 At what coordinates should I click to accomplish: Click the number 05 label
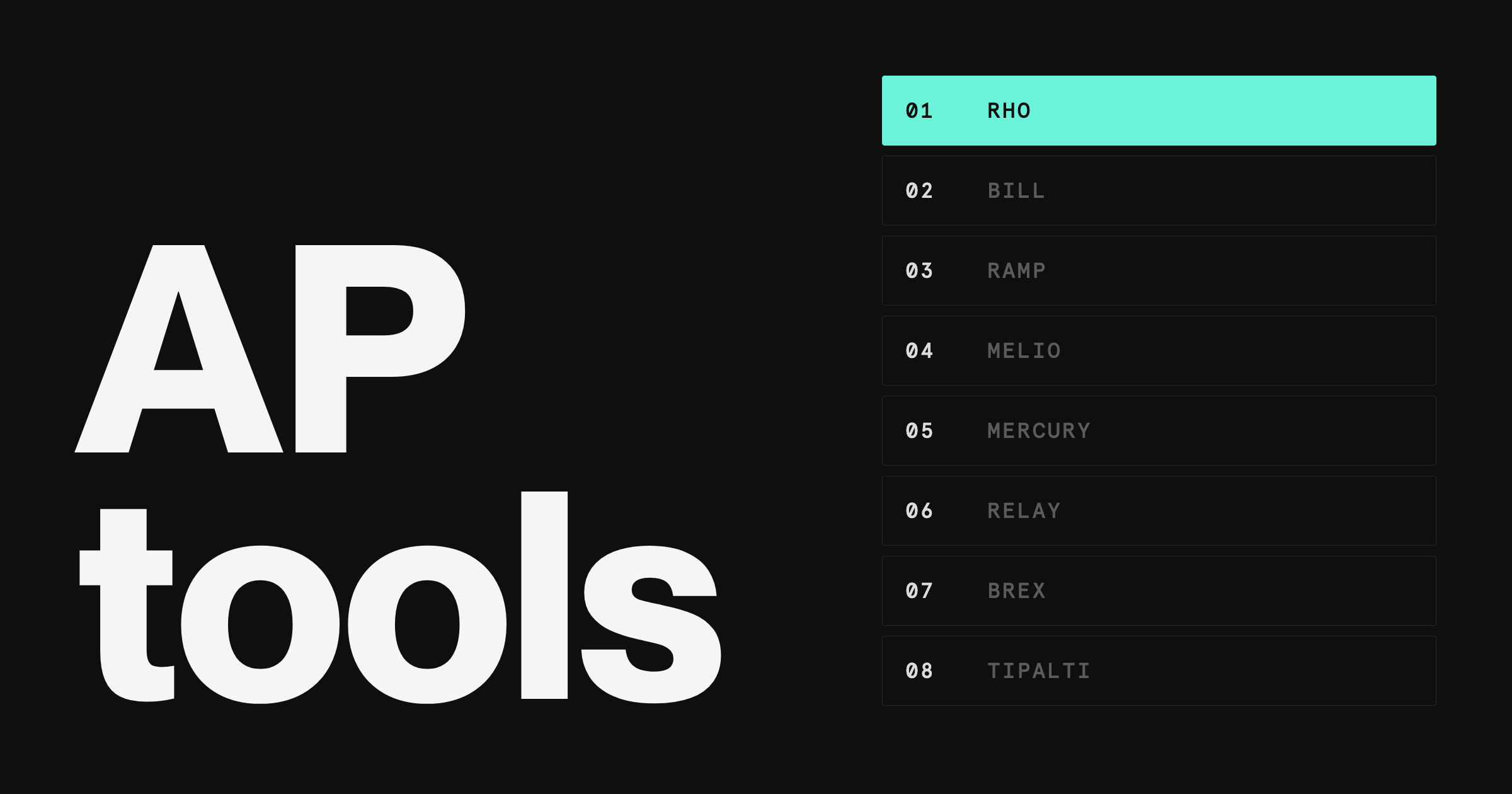coord(919,431)
